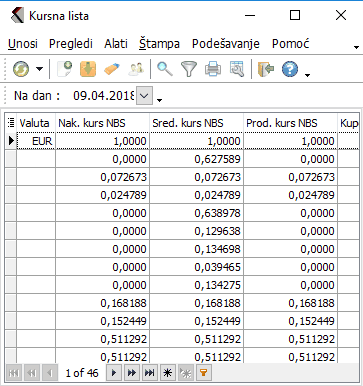Open the Na dan date dropdown
363x386 pixels.
144,96
